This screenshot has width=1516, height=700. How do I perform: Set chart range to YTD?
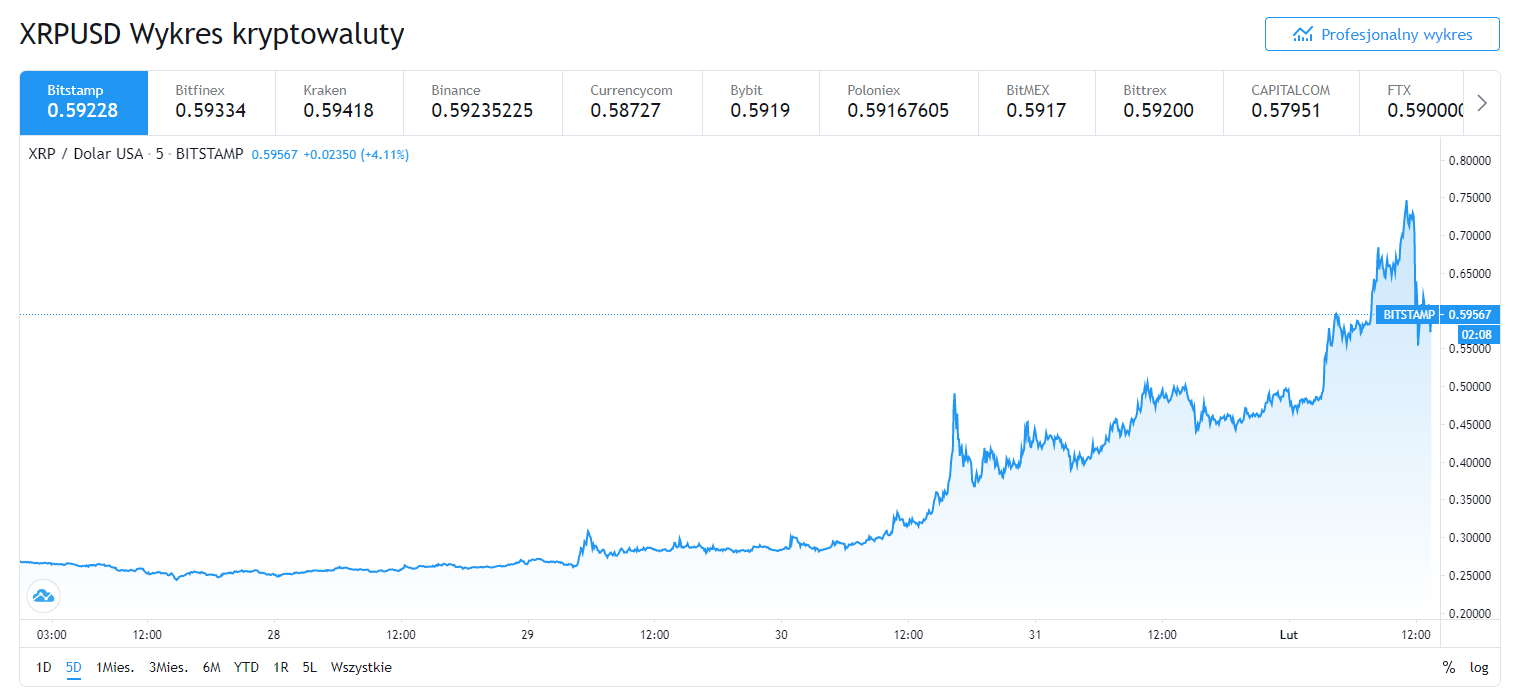(x=247, y=667)
